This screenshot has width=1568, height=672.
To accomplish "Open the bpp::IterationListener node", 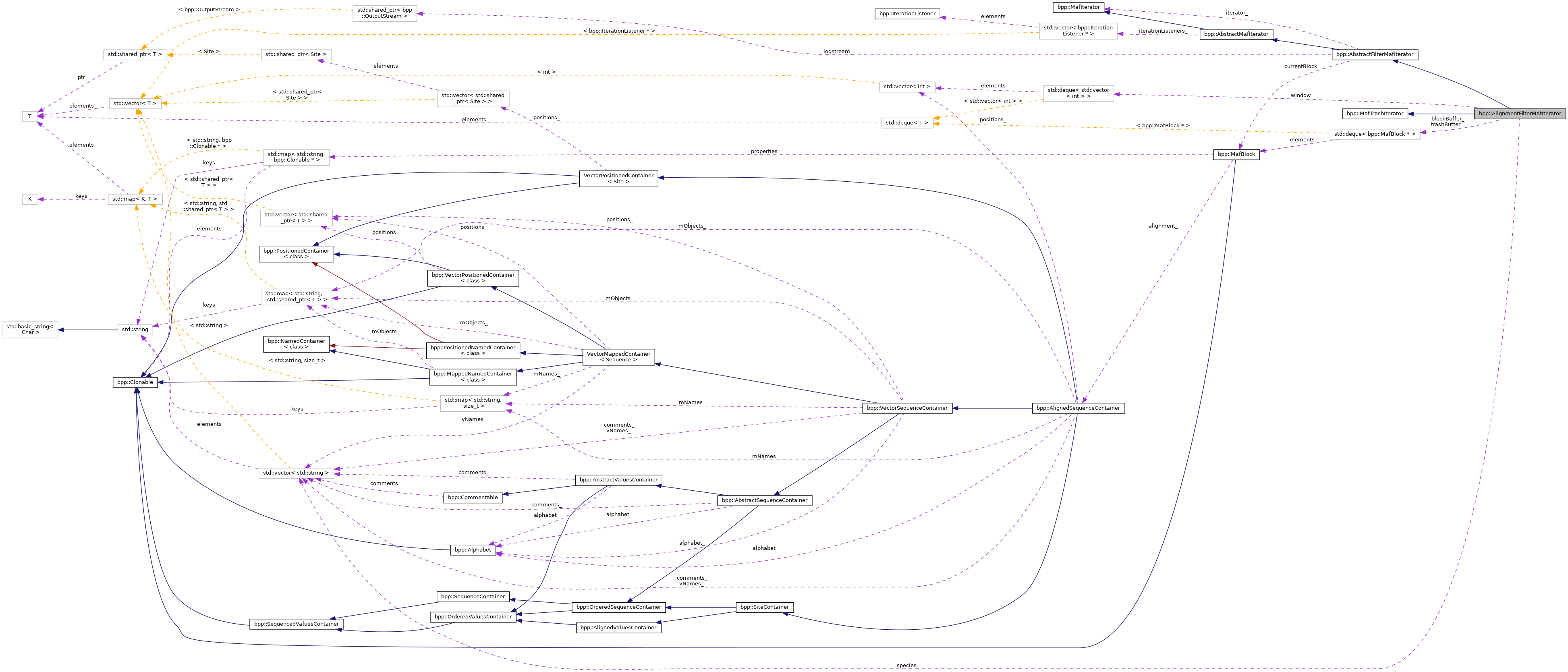I will pos(907,13).
